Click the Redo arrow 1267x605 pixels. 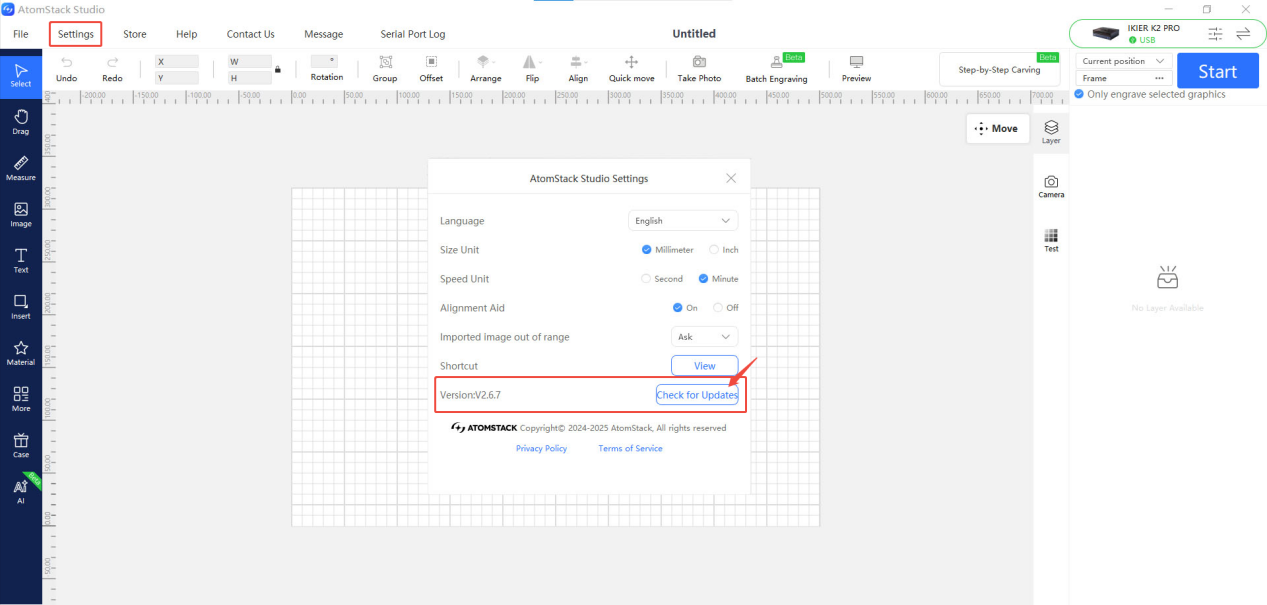[112, 68]
